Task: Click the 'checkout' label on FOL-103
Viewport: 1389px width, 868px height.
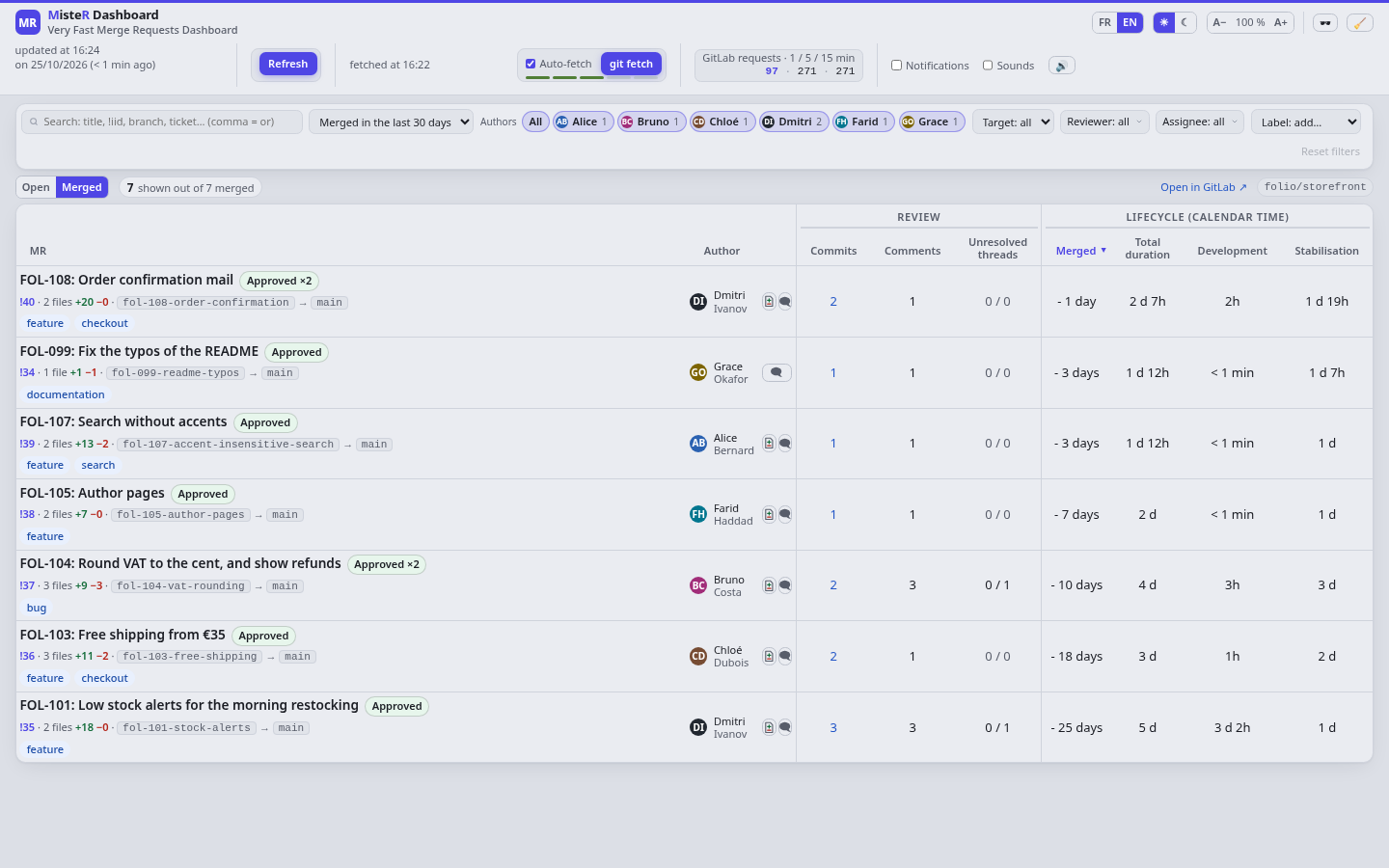Action: [104, 679]
